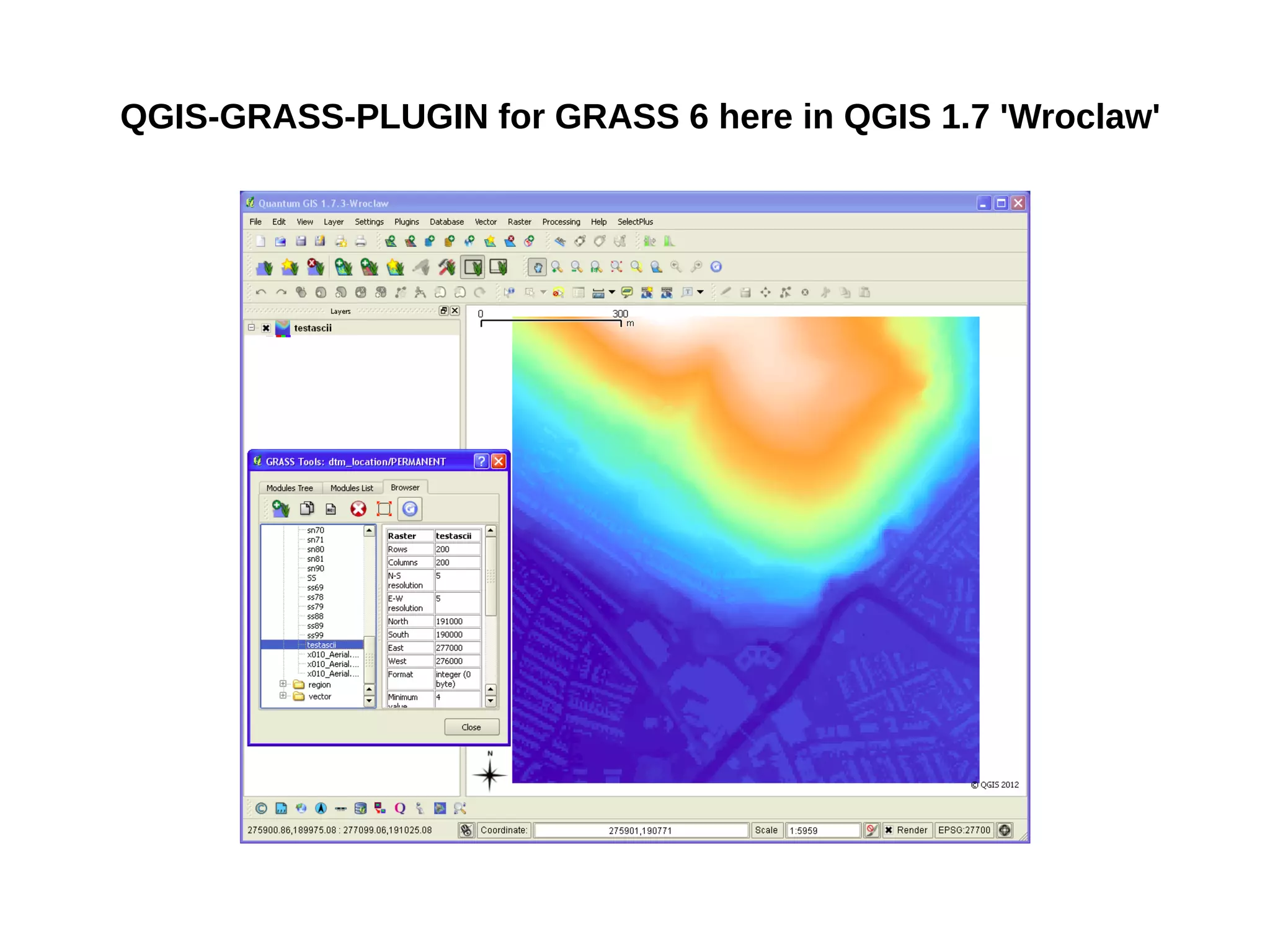Image resolution: width=1270 pixels, height=952 pixels.
Task: Click the red Delete Selected Map icon
Action: 358,509
